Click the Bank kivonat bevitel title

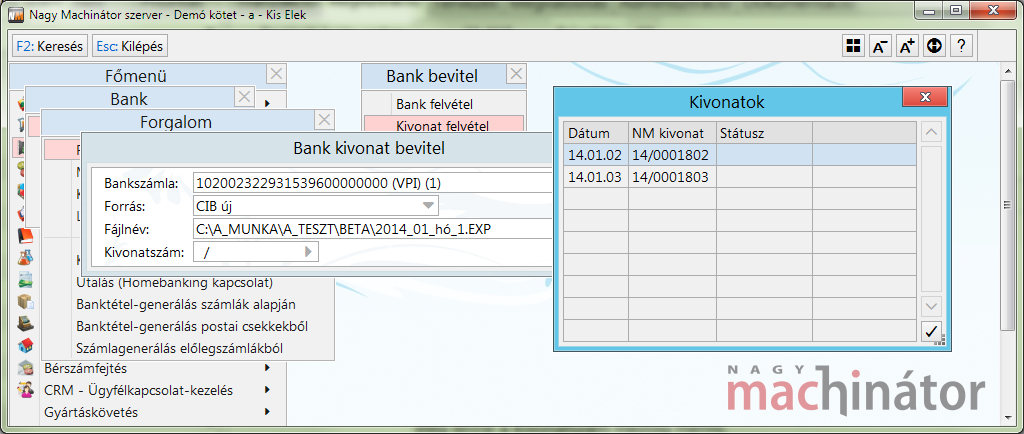(x=369, y=149)
